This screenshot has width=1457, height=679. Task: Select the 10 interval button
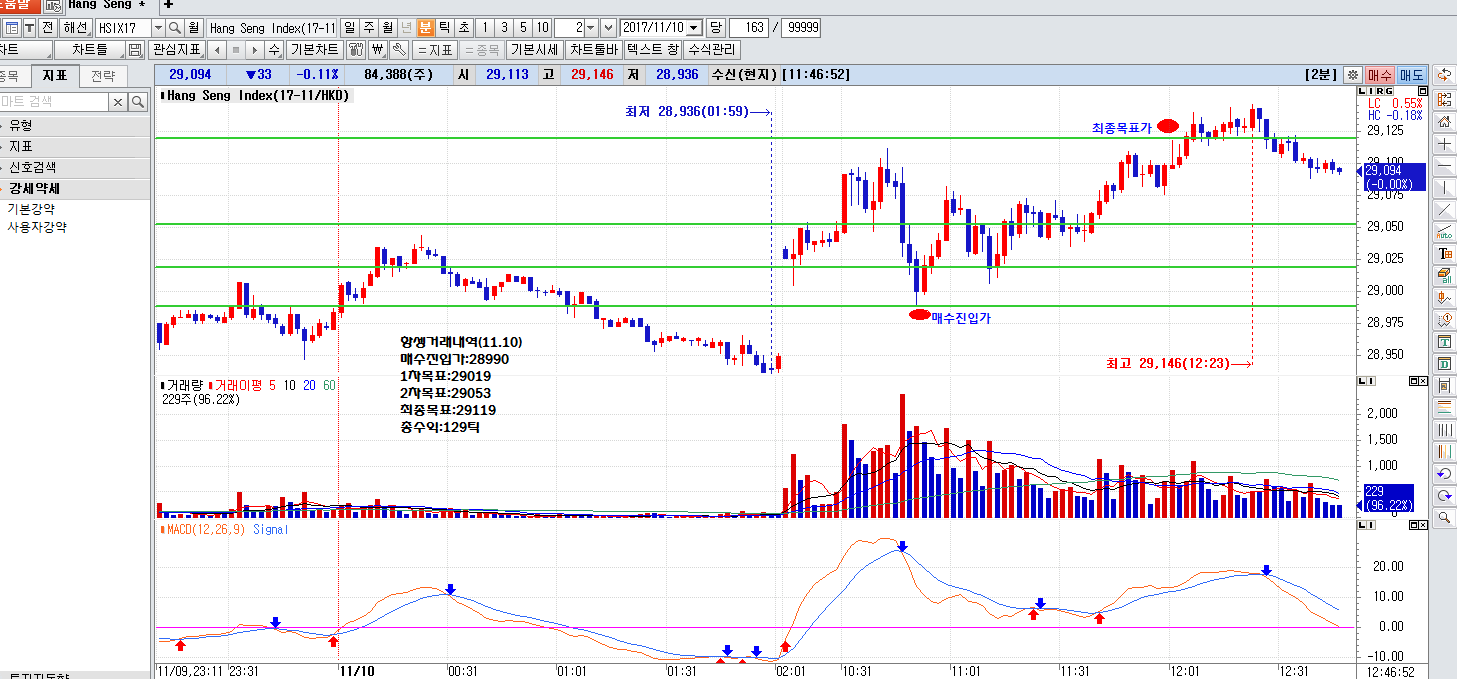(542, 28)
